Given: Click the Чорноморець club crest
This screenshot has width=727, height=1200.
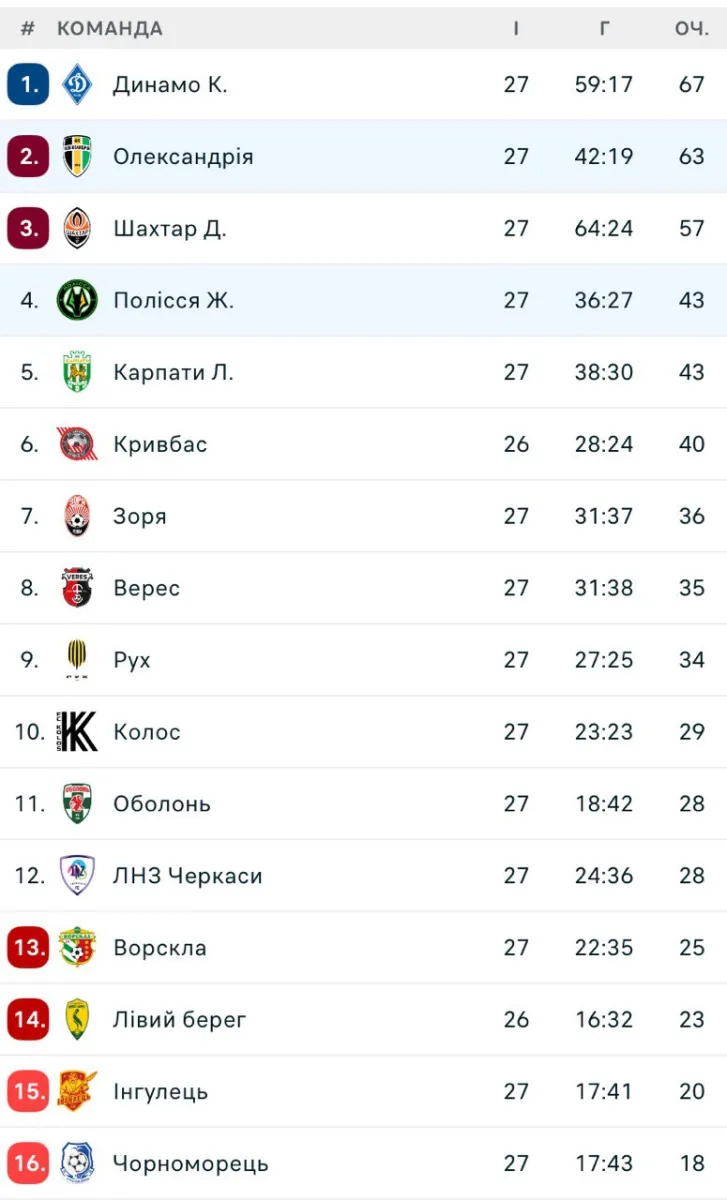Looking at the screenshot, I should pos(77,1163).
